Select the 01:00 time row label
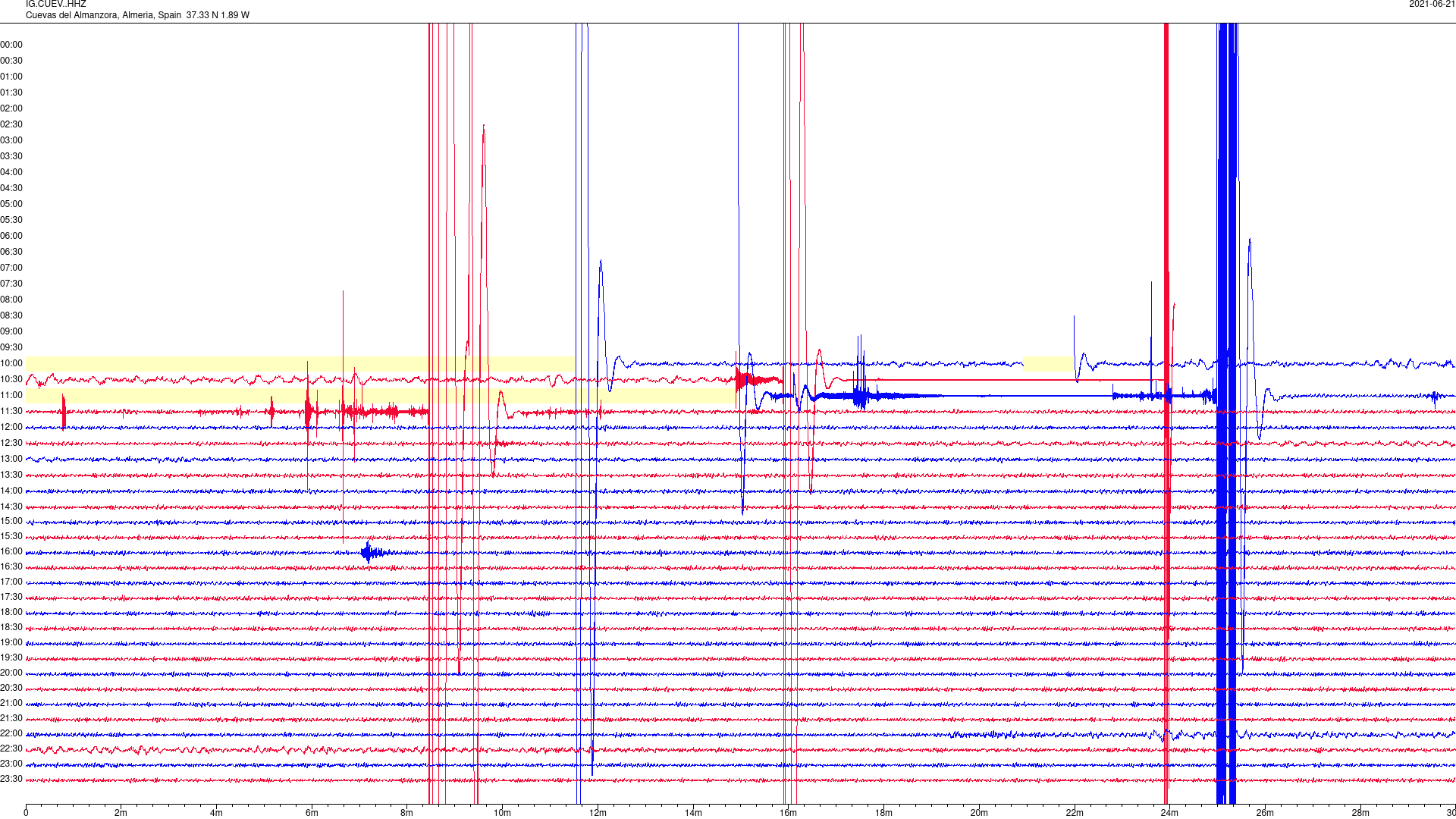 coord(11,77)
